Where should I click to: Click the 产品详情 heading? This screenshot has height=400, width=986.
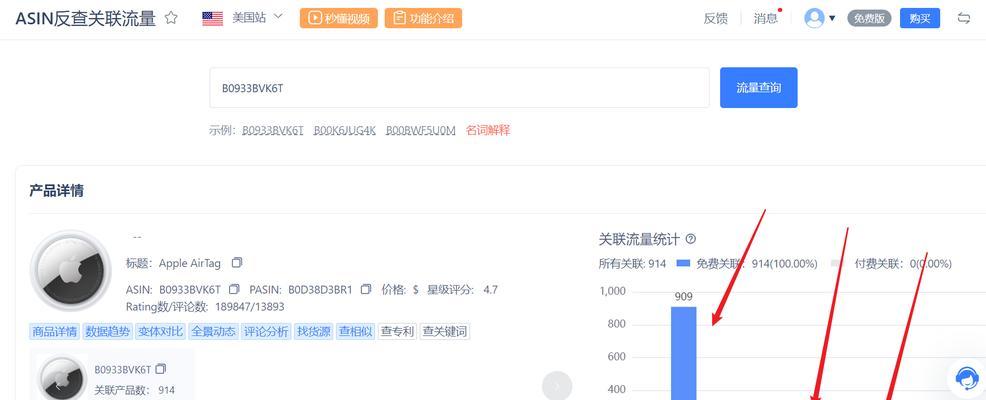(x=57, y=191)
